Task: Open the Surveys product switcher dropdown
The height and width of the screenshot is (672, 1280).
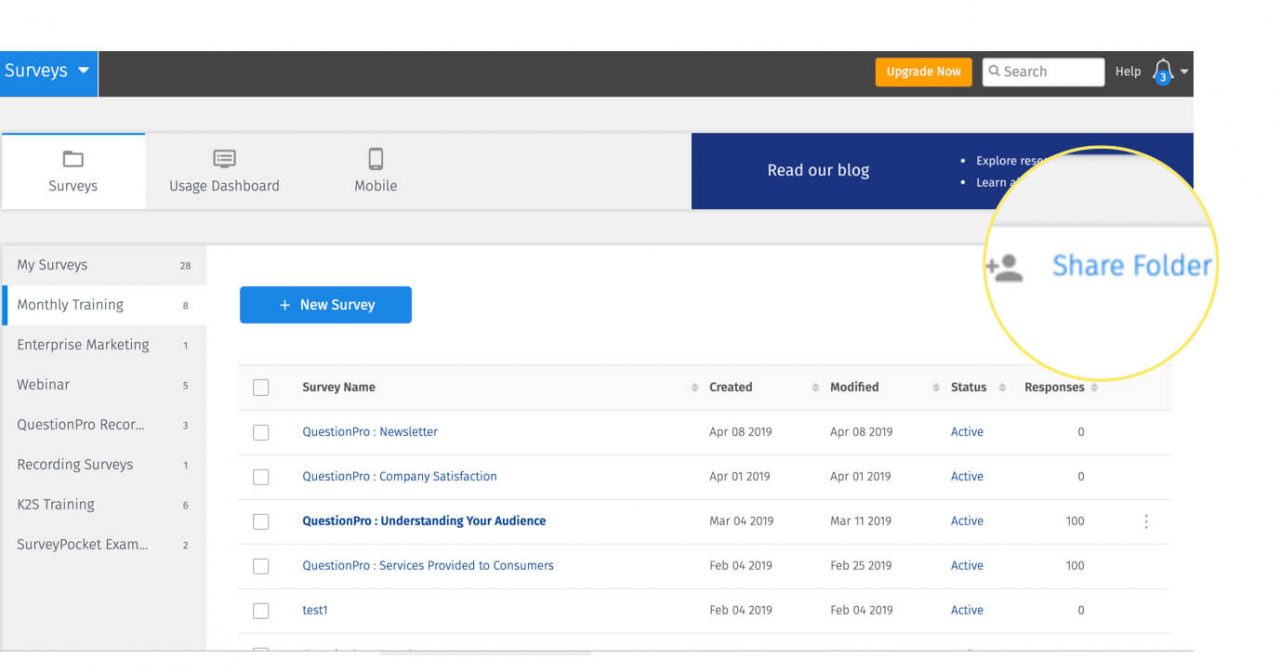Action: (x=48, y=72)
